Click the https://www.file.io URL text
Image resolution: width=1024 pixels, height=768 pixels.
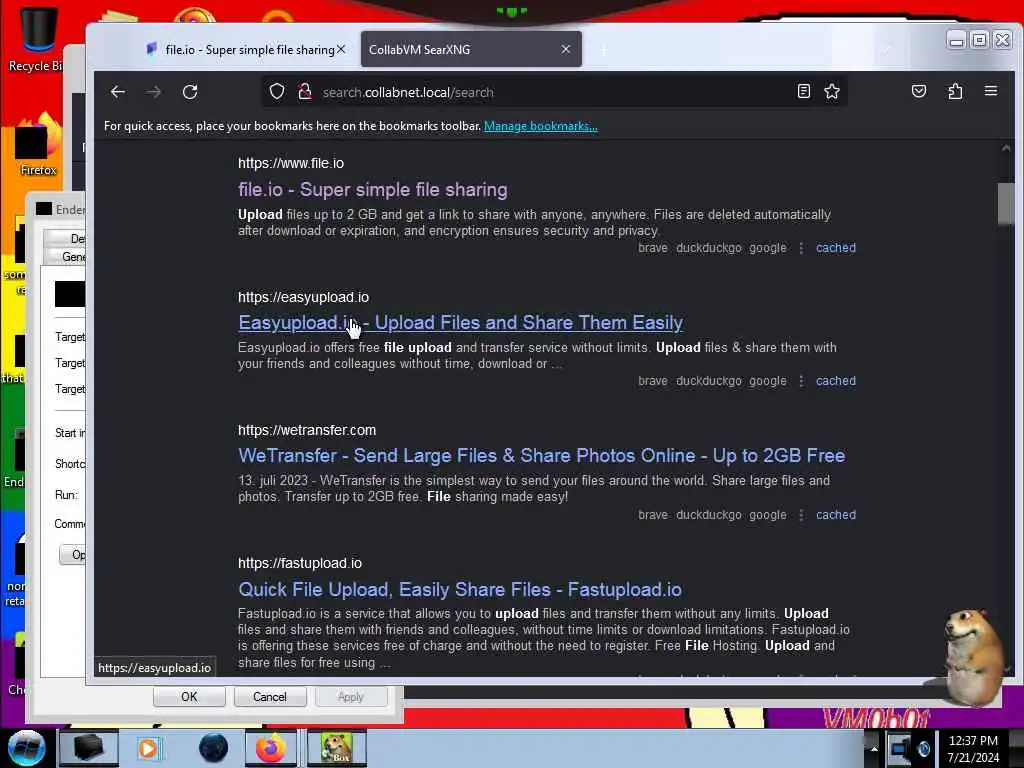[x=291, y=163]
